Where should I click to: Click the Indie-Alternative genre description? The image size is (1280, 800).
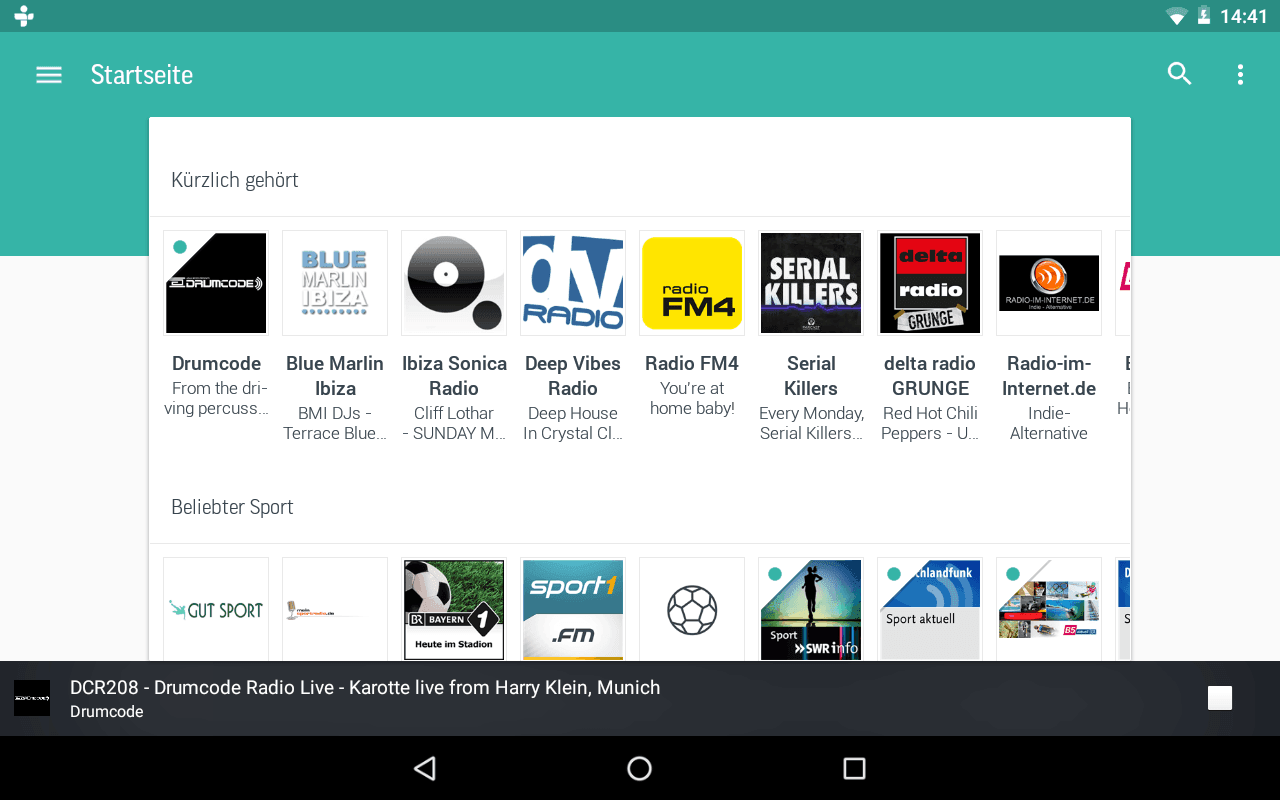[x=1049, y=423]
